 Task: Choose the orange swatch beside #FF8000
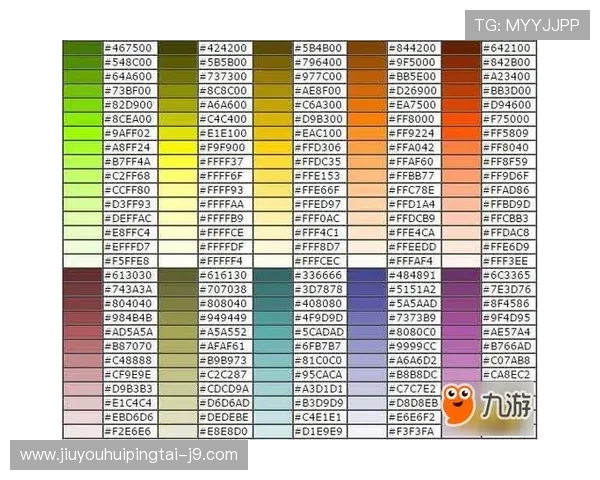pyautogui.click(x=367, y=118)
